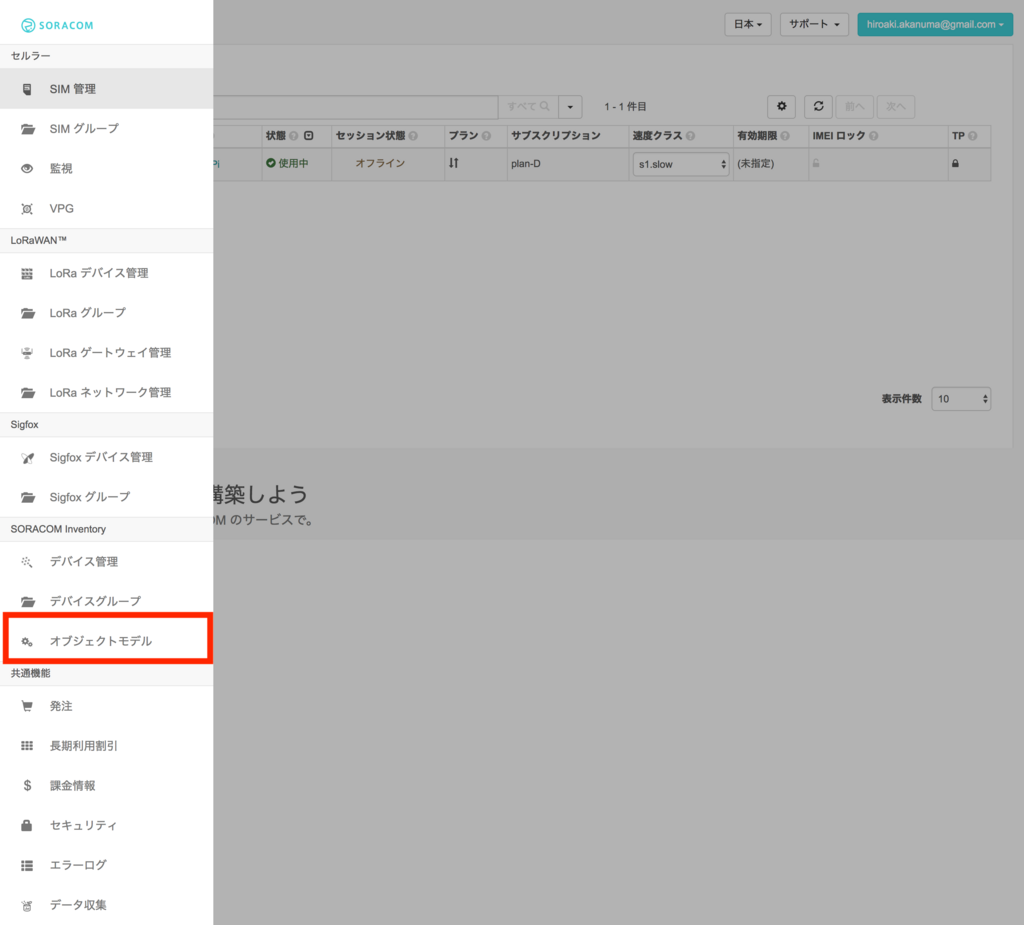Open the account email dropdown
1024x925 pixels.
935,24
